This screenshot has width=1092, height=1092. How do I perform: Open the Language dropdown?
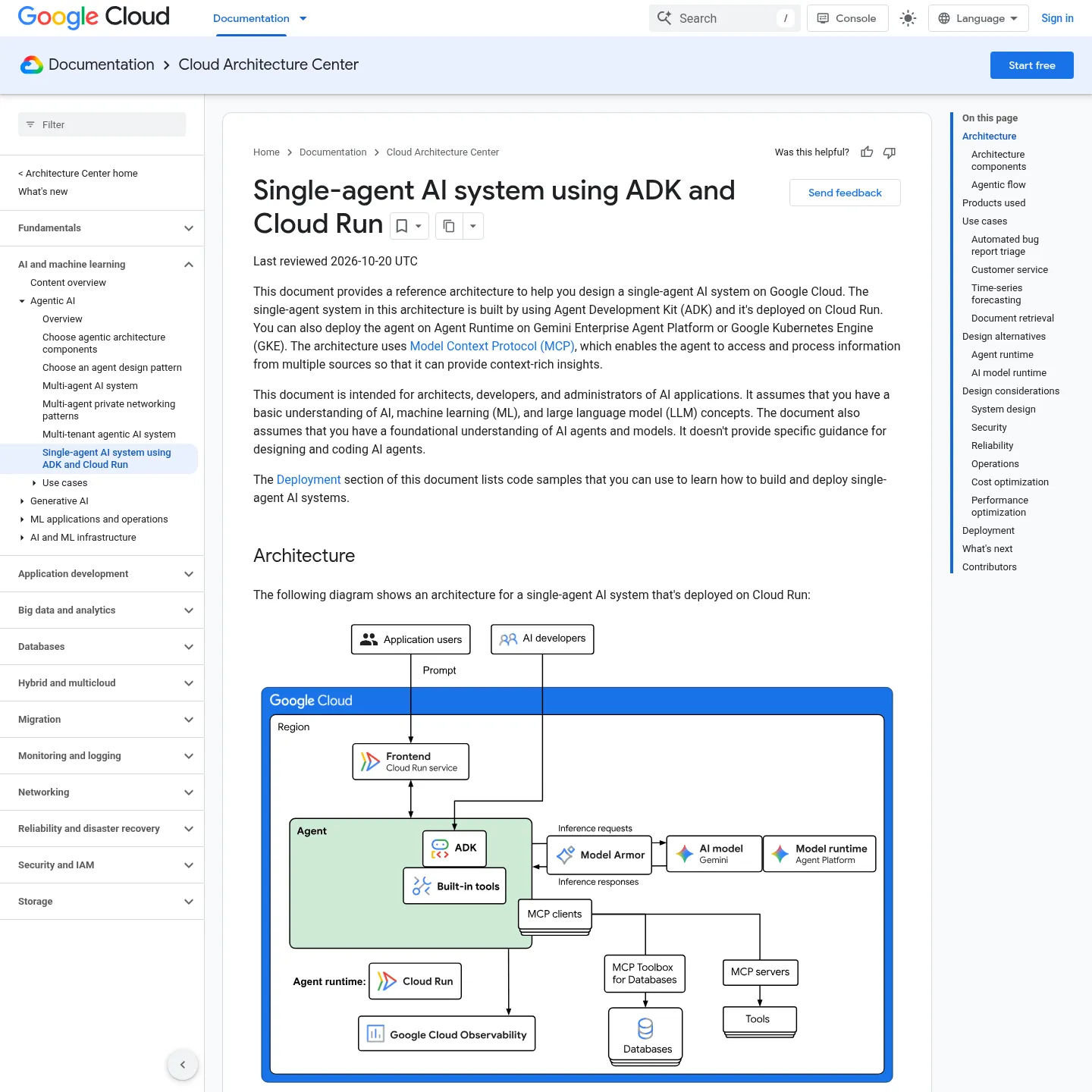(x=978, y=18)
